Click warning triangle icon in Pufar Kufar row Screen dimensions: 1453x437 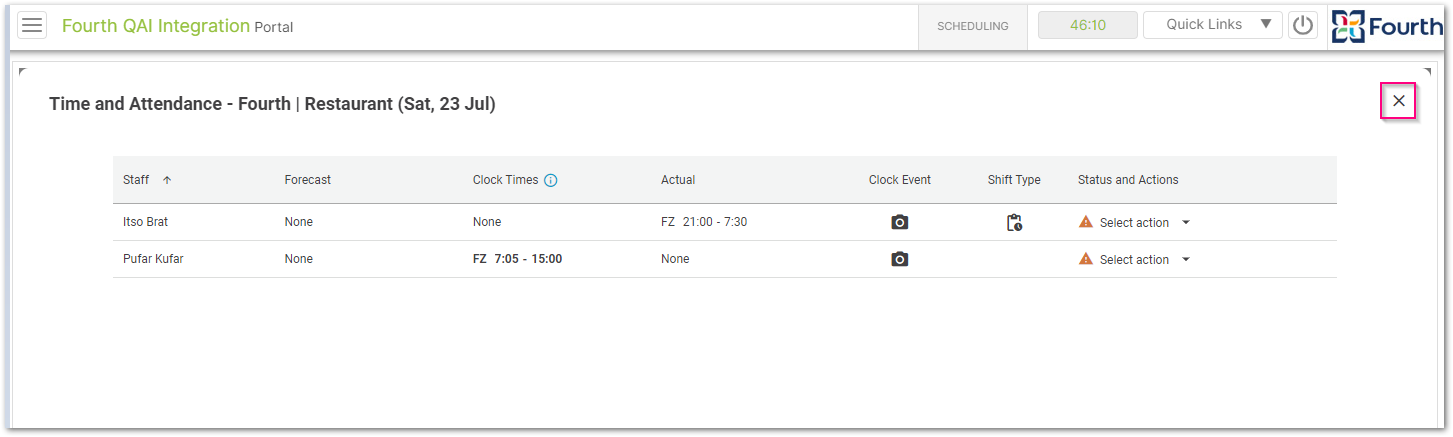(x=1086, y=259)
